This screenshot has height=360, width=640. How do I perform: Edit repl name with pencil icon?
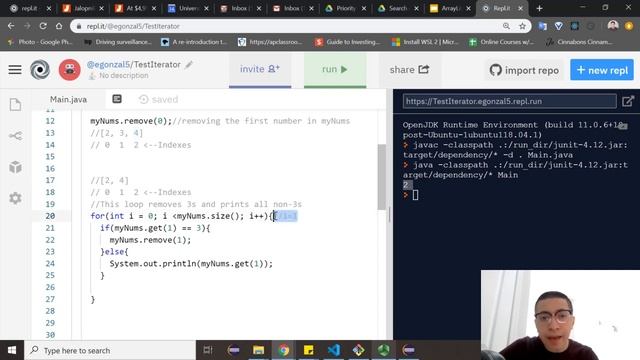[189, 64]
